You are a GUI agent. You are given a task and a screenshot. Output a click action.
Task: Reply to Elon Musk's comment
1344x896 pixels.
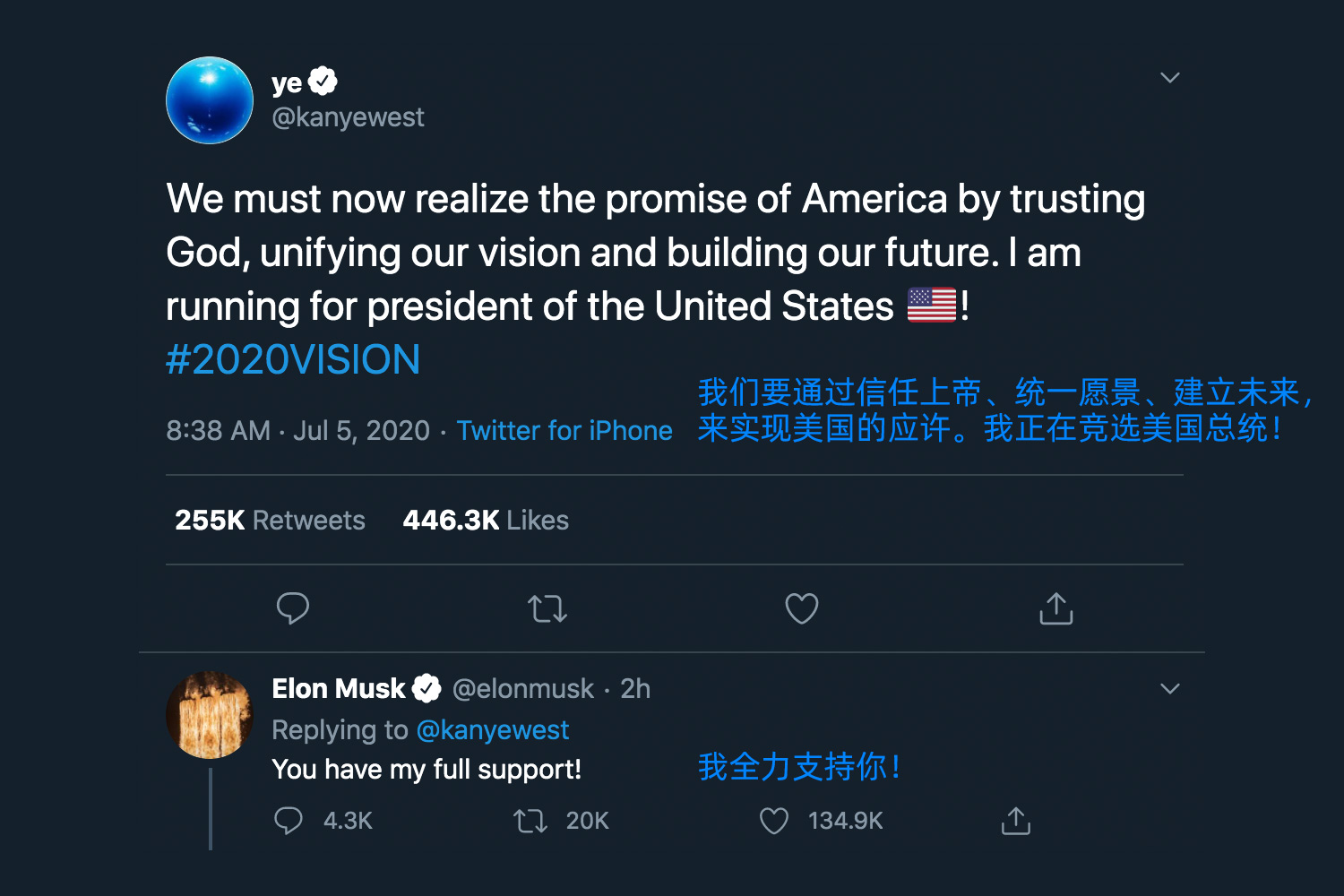[289, 821]
